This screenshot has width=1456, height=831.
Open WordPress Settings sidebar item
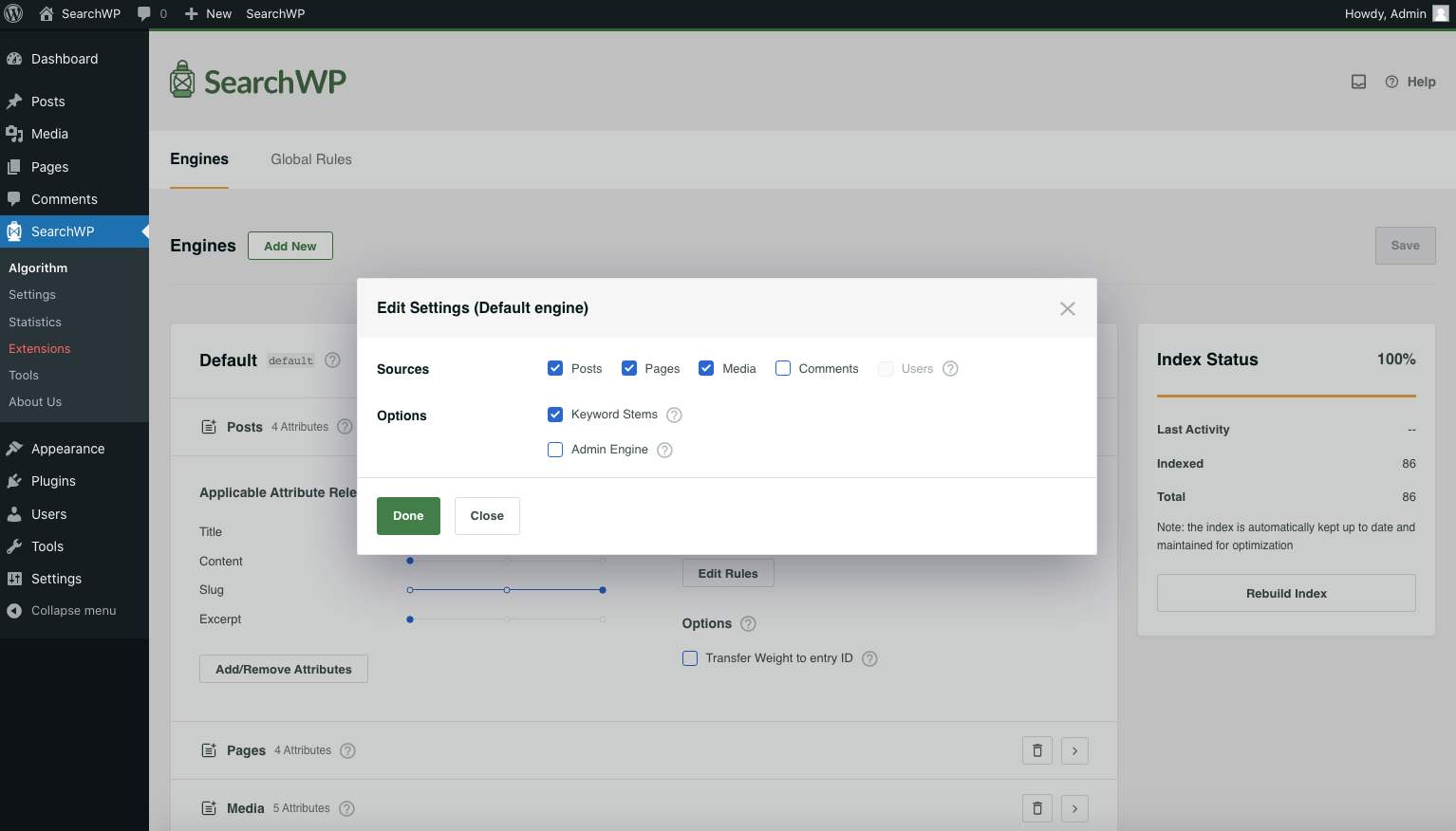74,579
